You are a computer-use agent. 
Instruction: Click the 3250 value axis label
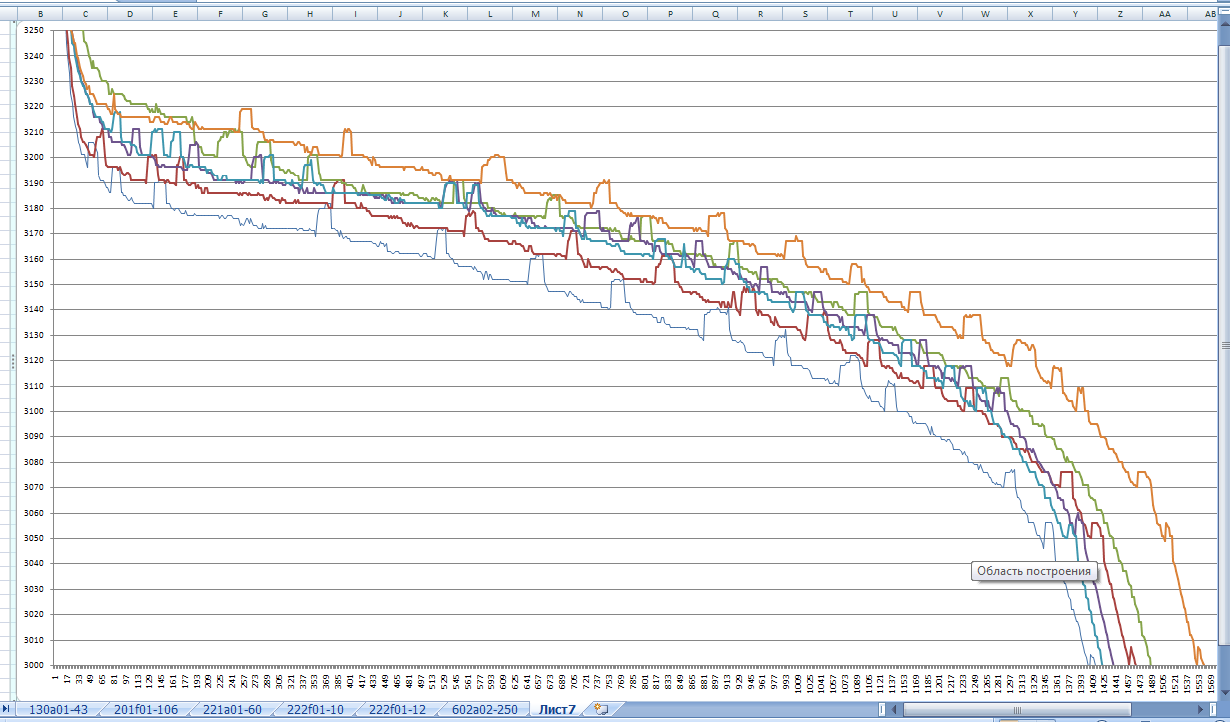[x=33, y=30]
